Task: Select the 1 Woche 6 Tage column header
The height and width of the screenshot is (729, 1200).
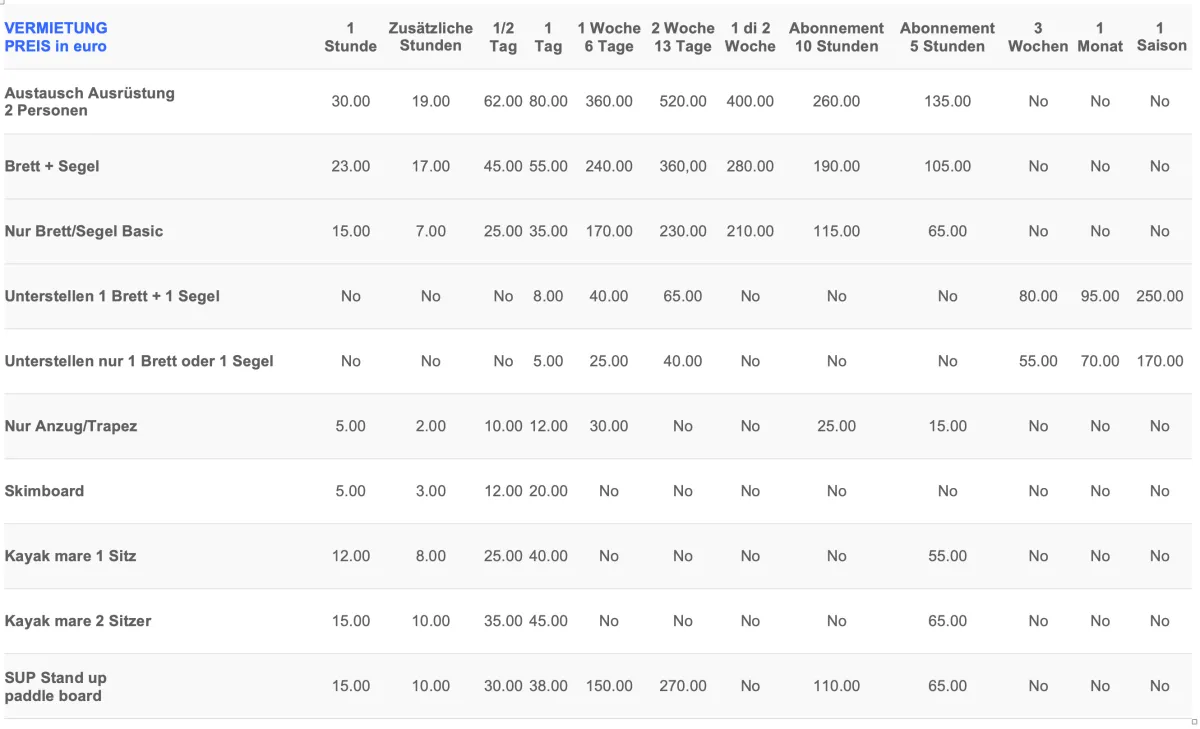Action: [x=609, y=37]
